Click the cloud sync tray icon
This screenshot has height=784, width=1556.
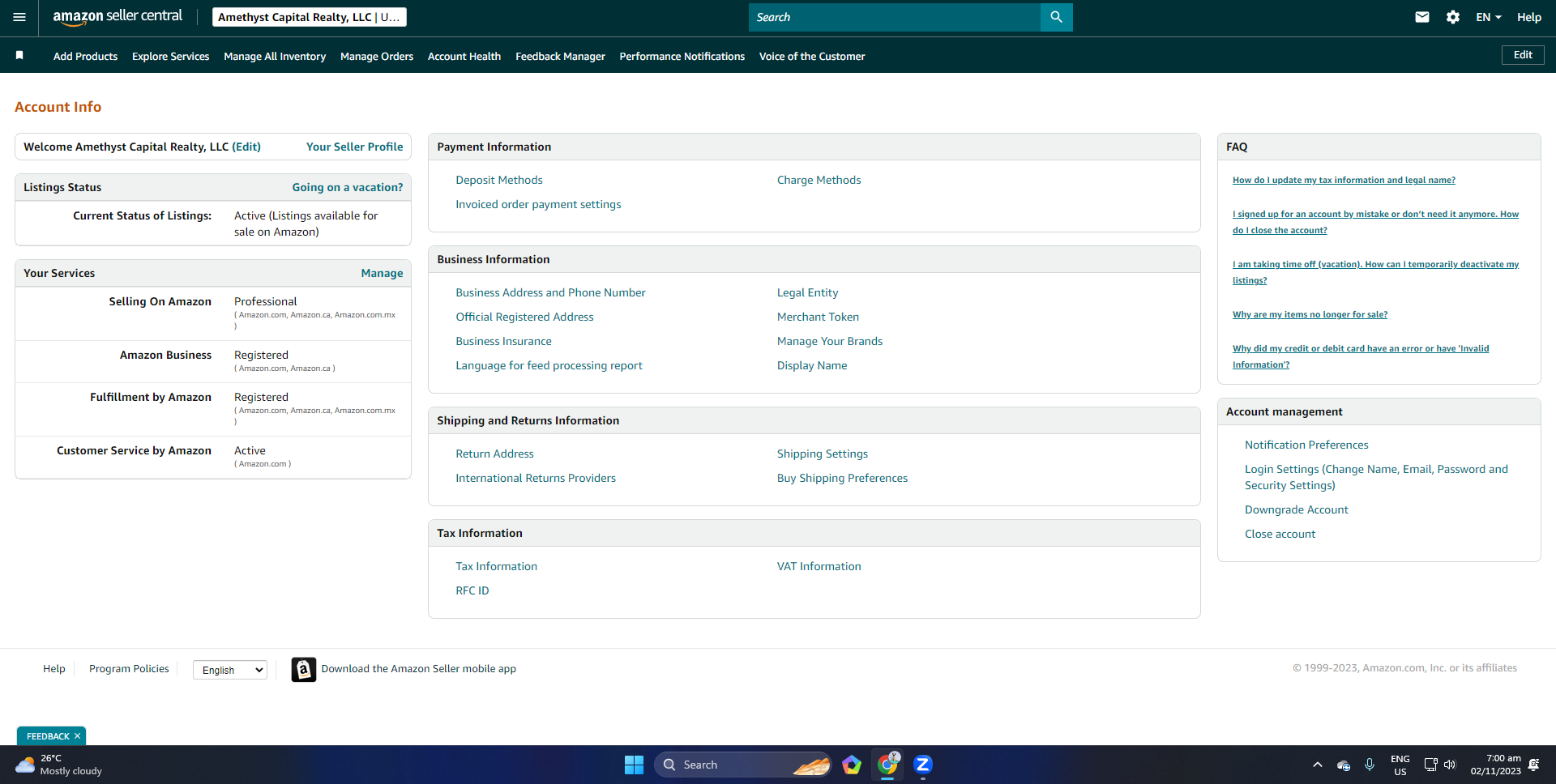pyautogui.click(x=1344, y=765)
